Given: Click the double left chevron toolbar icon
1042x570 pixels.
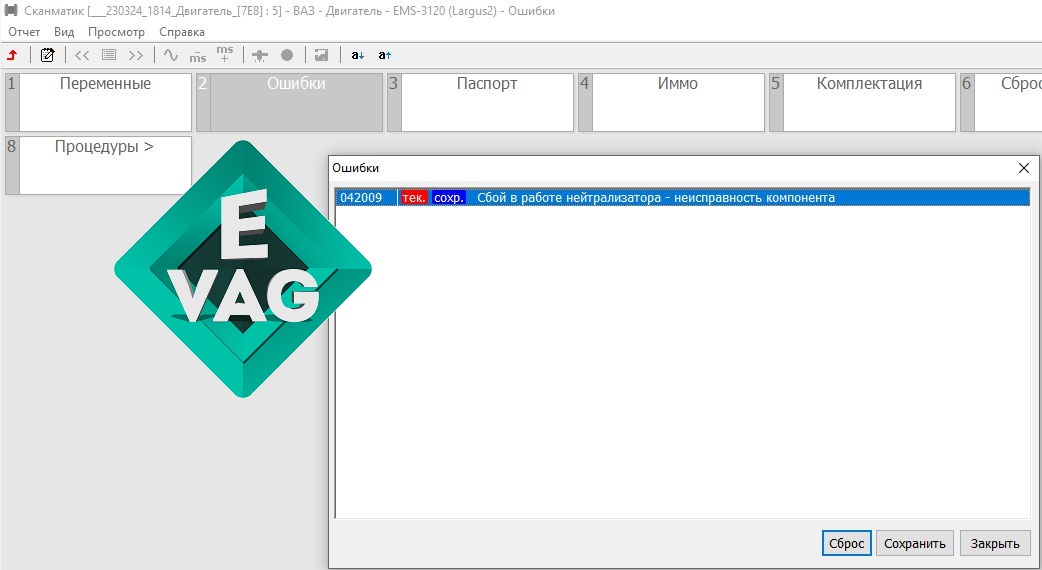Looking at the screenshot, I should coord(82,55).
